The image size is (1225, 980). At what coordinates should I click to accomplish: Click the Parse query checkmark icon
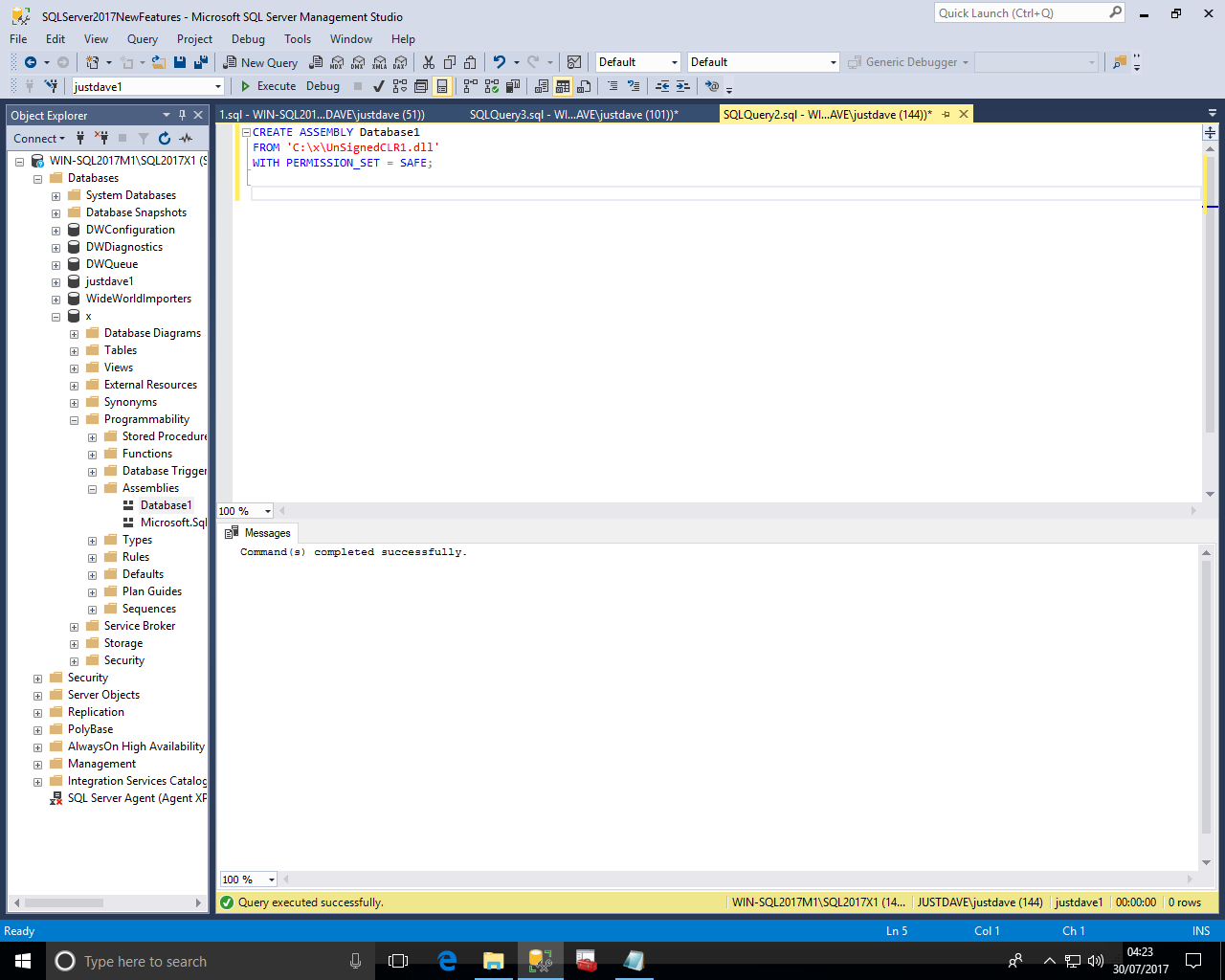(x=379, y=86)
